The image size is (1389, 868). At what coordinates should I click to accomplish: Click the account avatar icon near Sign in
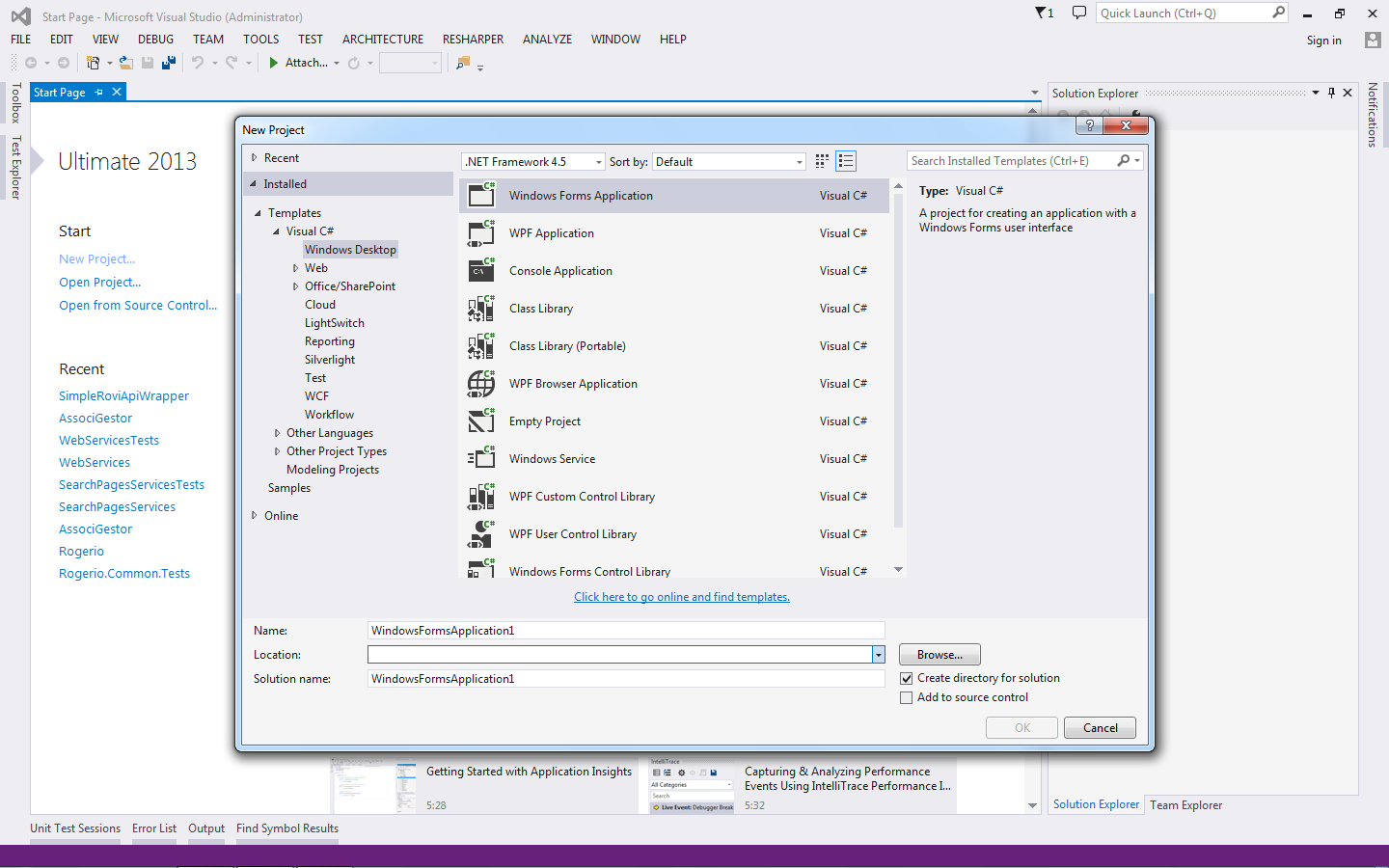(1373, 40)
